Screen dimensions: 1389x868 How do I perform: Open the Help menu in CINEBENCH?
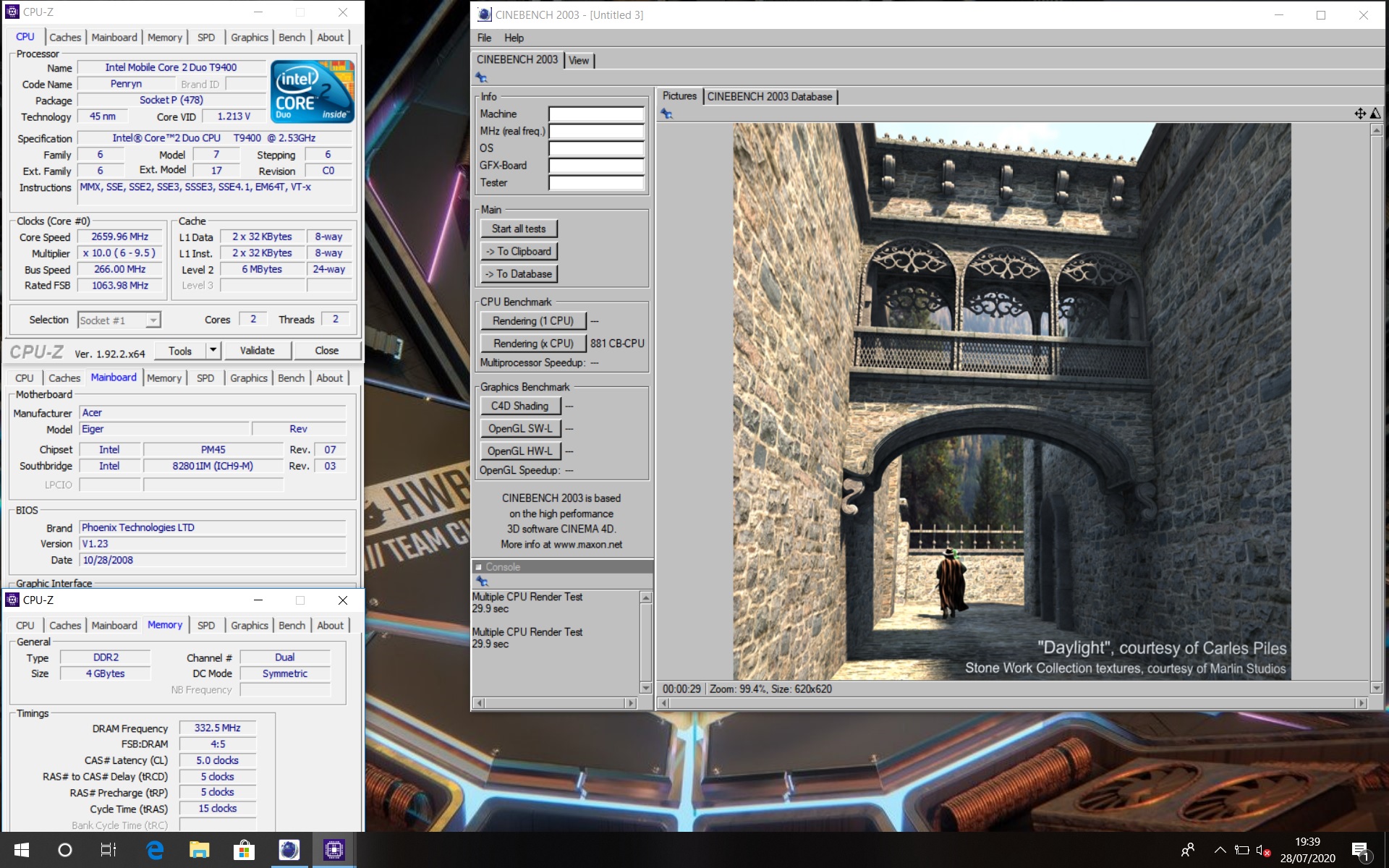(x=514, y=38)
